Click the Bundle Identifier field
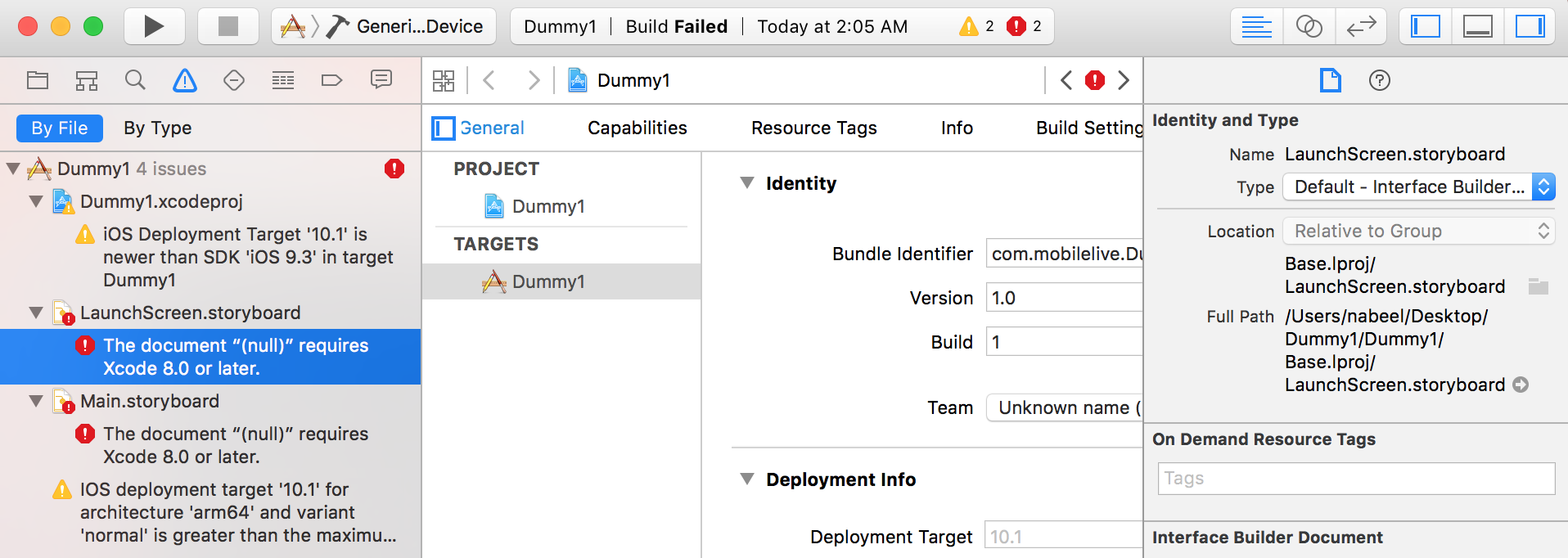 pos(1065,254)
